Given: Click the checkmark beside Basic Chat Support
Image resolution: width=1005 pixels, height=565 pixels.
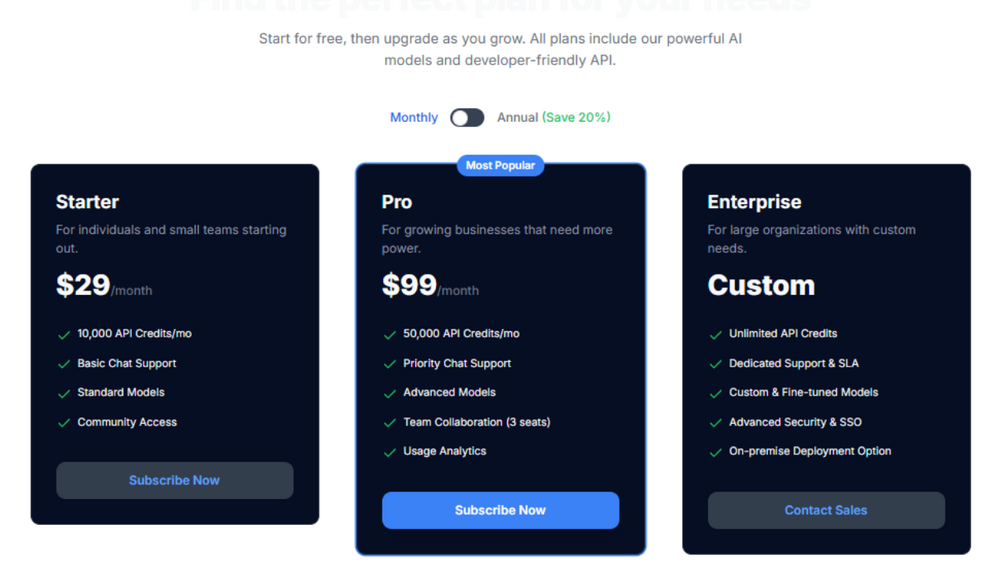Looking at the screenshot, I should pos(64,364).
